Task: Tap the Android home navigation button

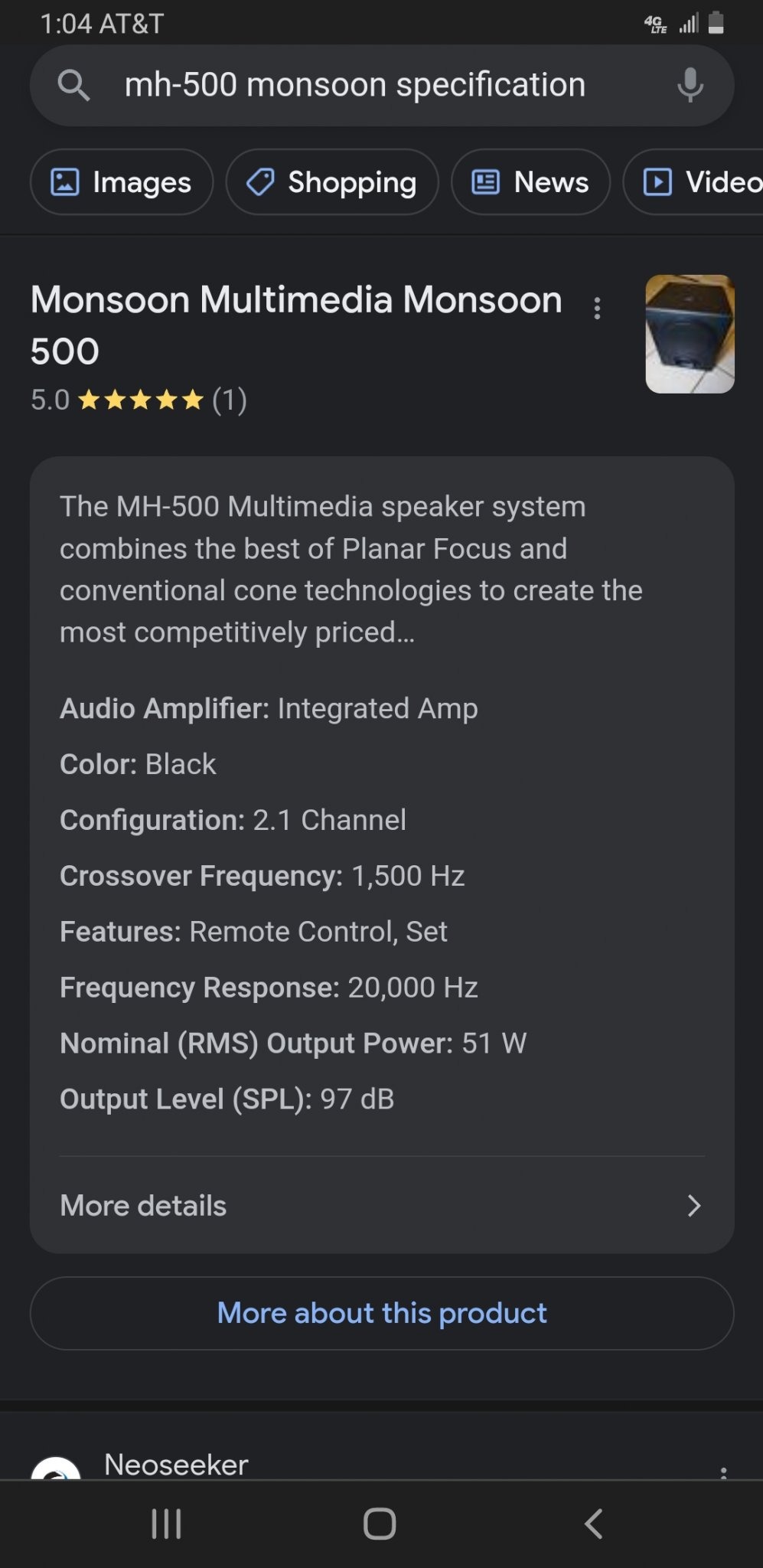Action: (380, 1524)
